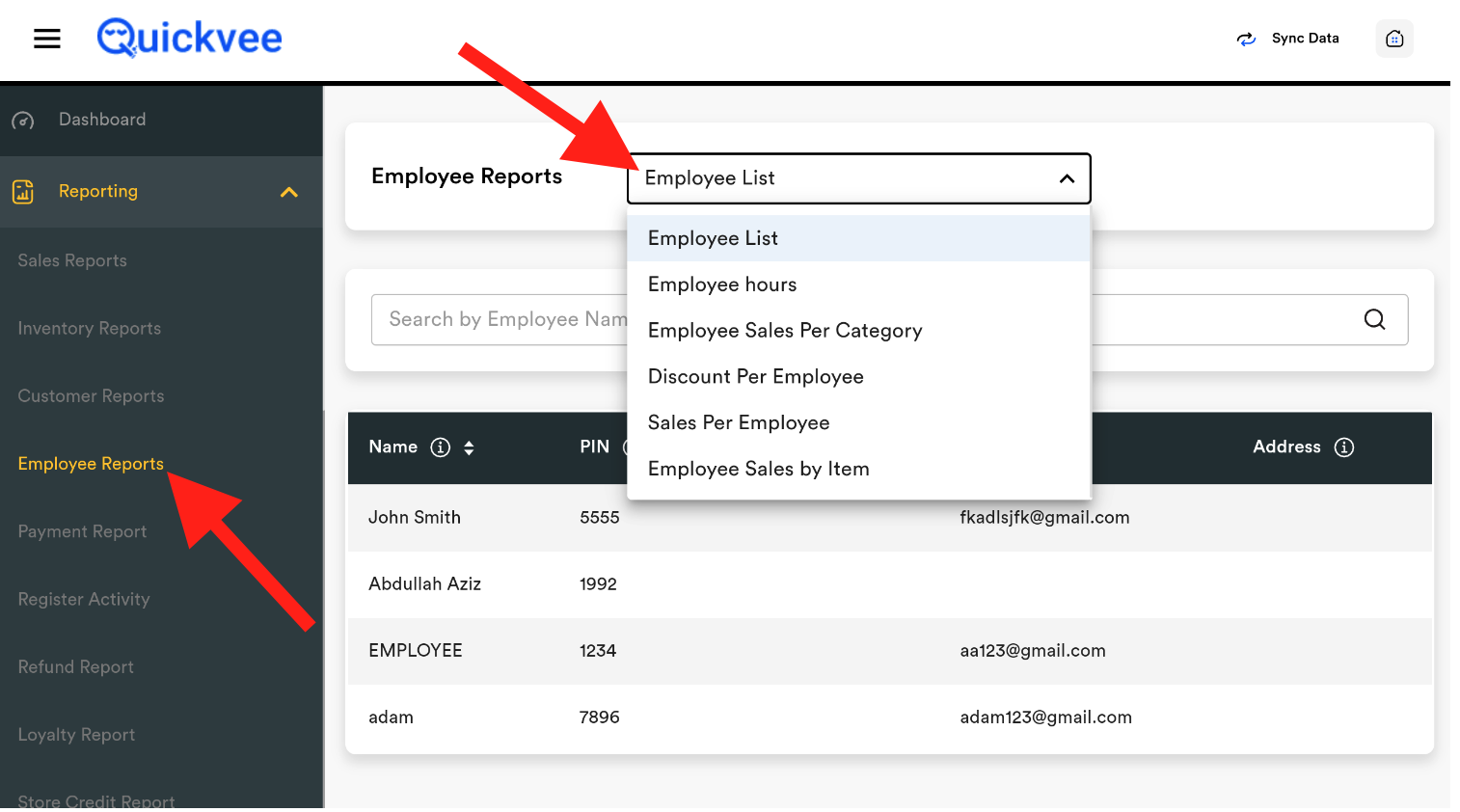Screen dimensions: 1460x812
Task: Click the Name column info icon
Action: [x=441, y=447]
